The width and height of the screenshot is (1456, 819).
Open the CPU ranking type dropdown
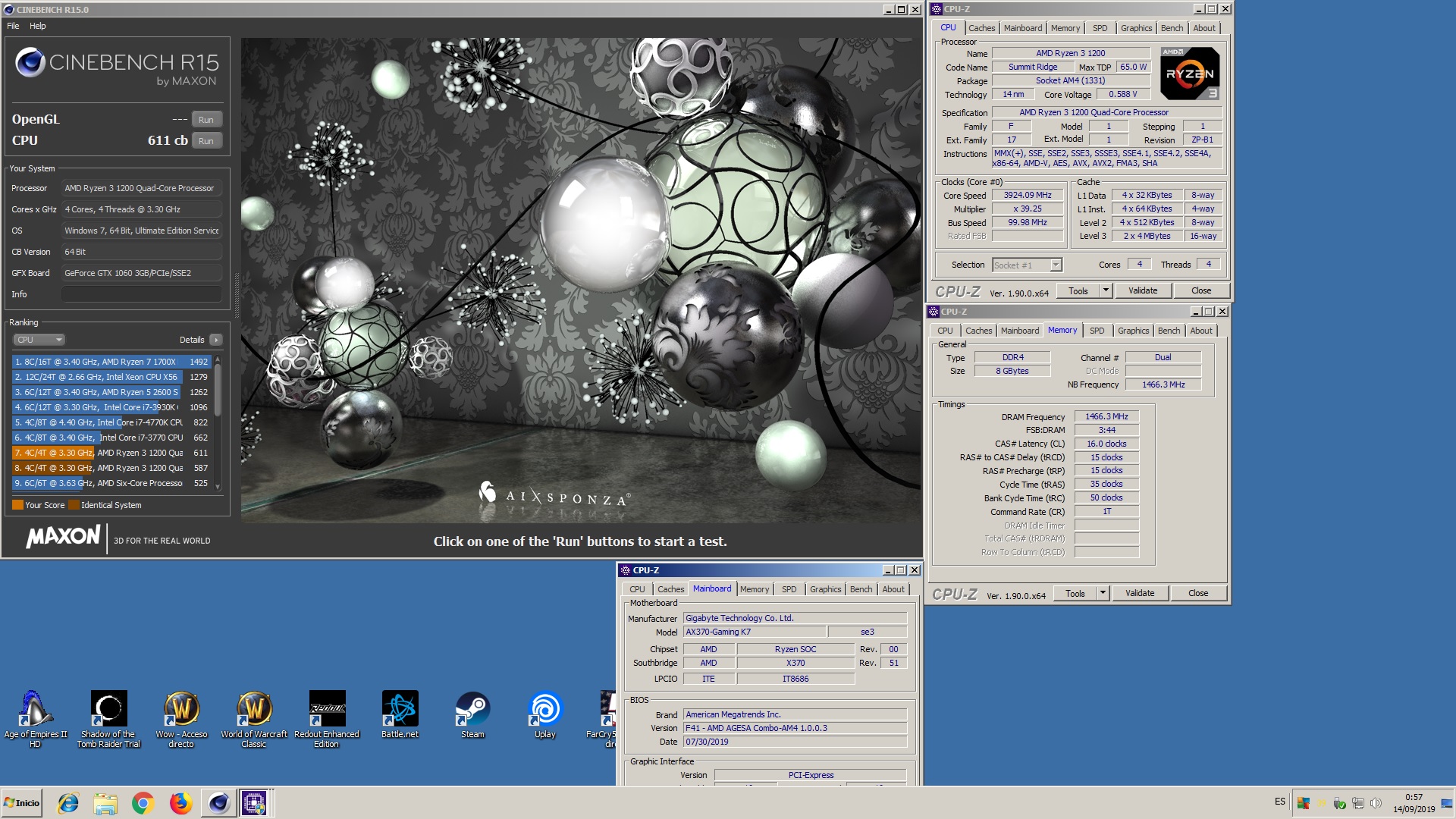[39, 340]
